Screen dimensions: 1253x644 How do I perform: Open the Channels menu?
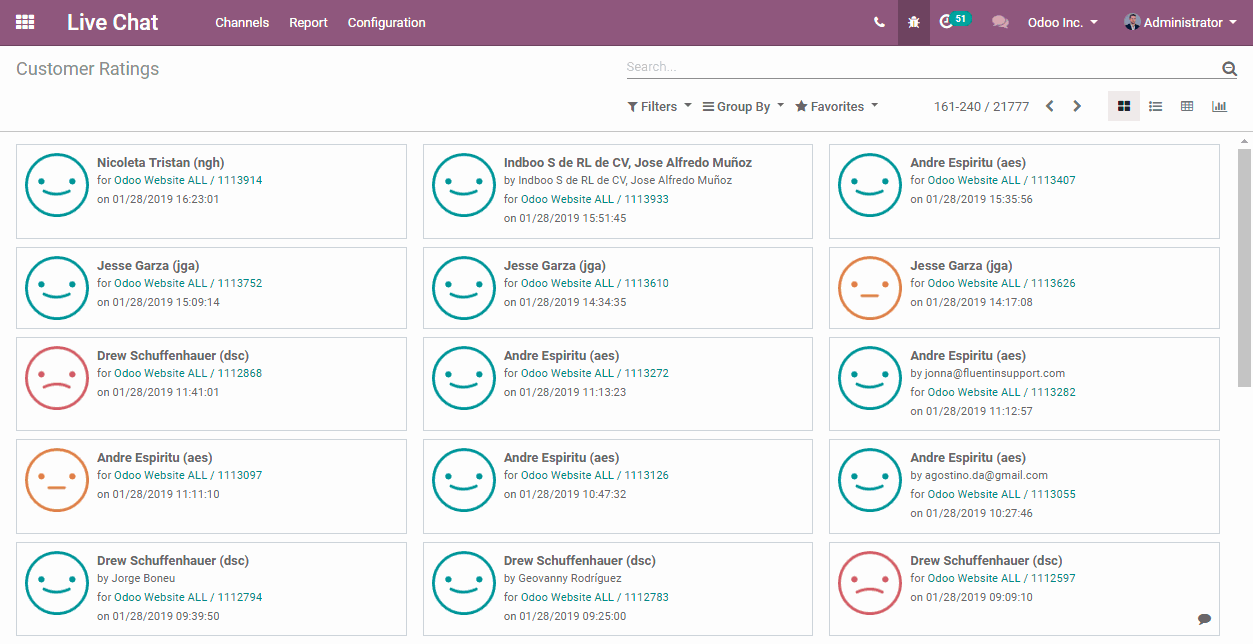[242, 22]
